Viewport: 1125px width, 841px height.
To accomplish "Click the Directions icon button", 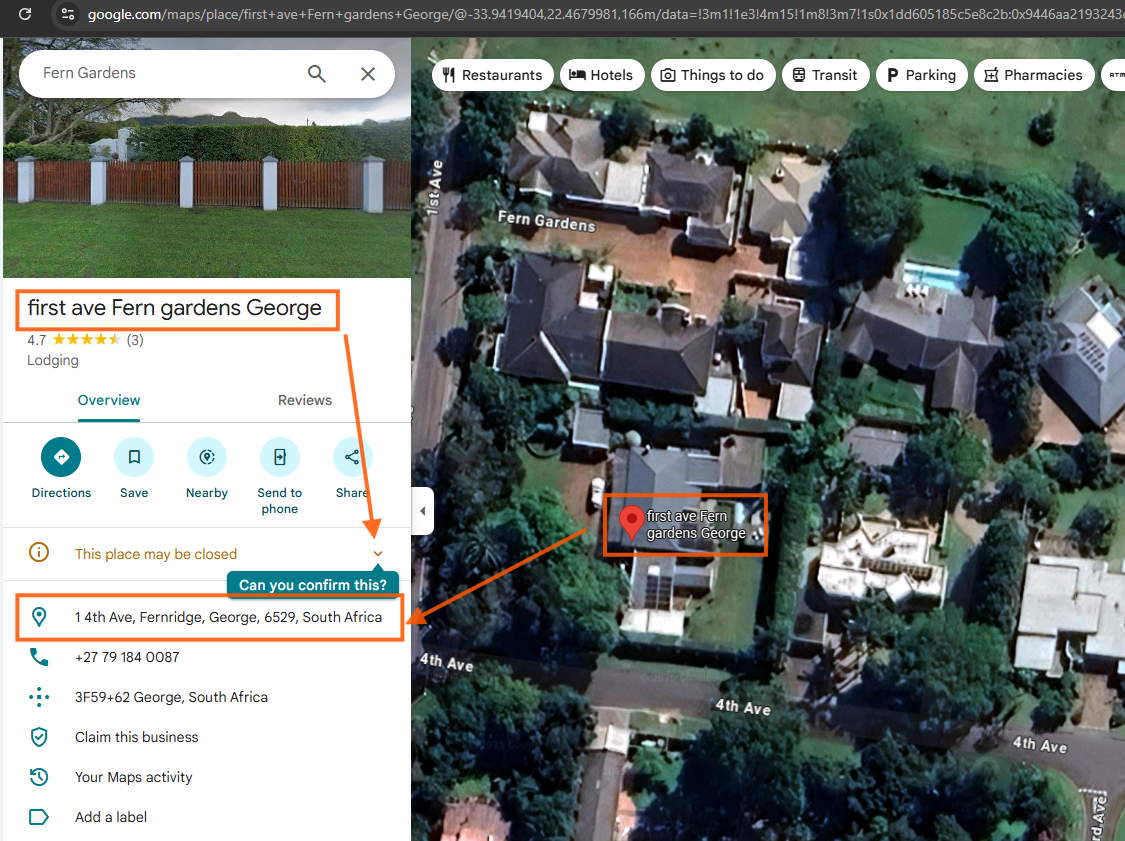I will [61, 457].
